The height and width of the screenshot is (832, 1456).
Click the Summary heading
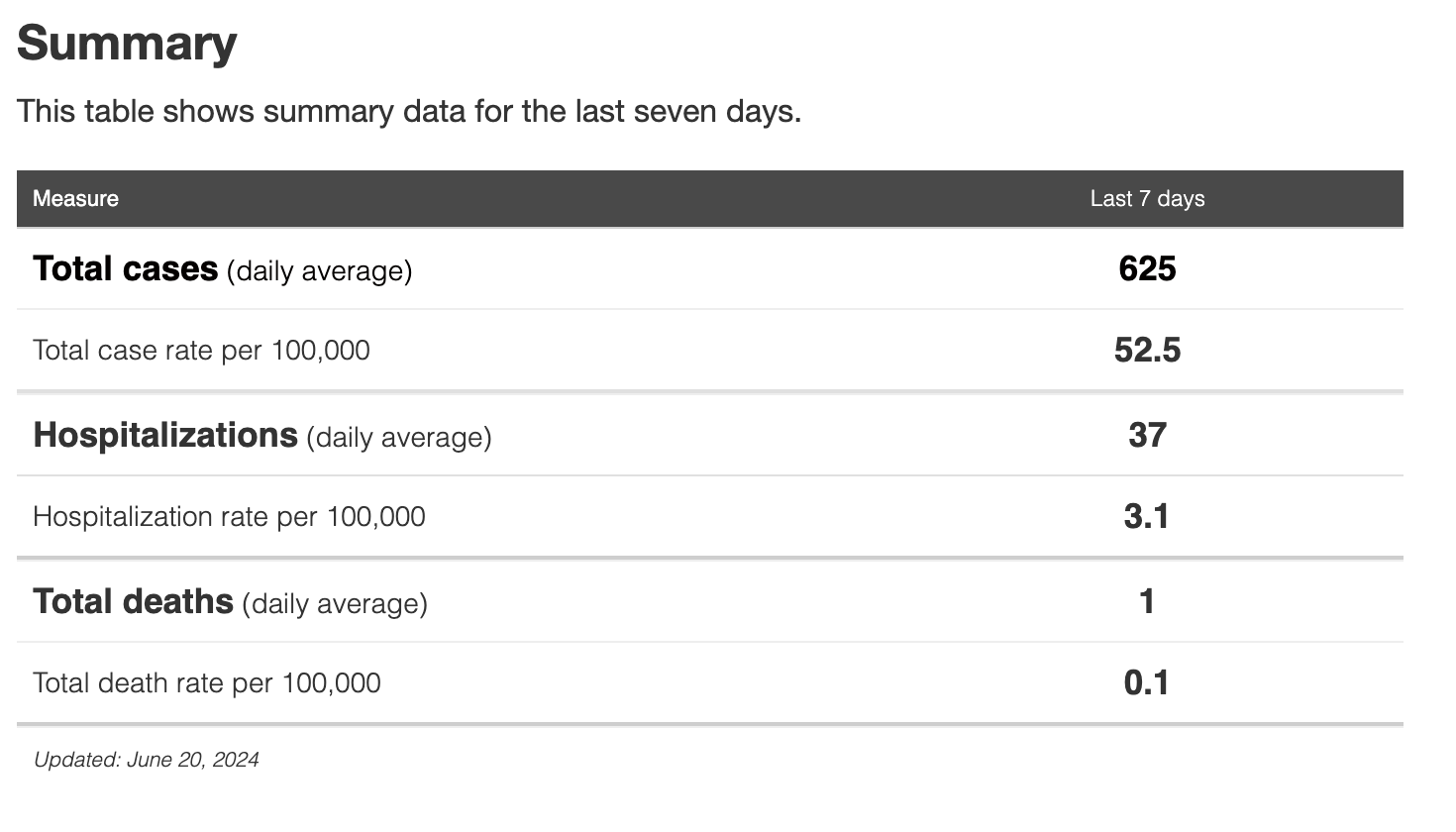[x=127, y=44]
